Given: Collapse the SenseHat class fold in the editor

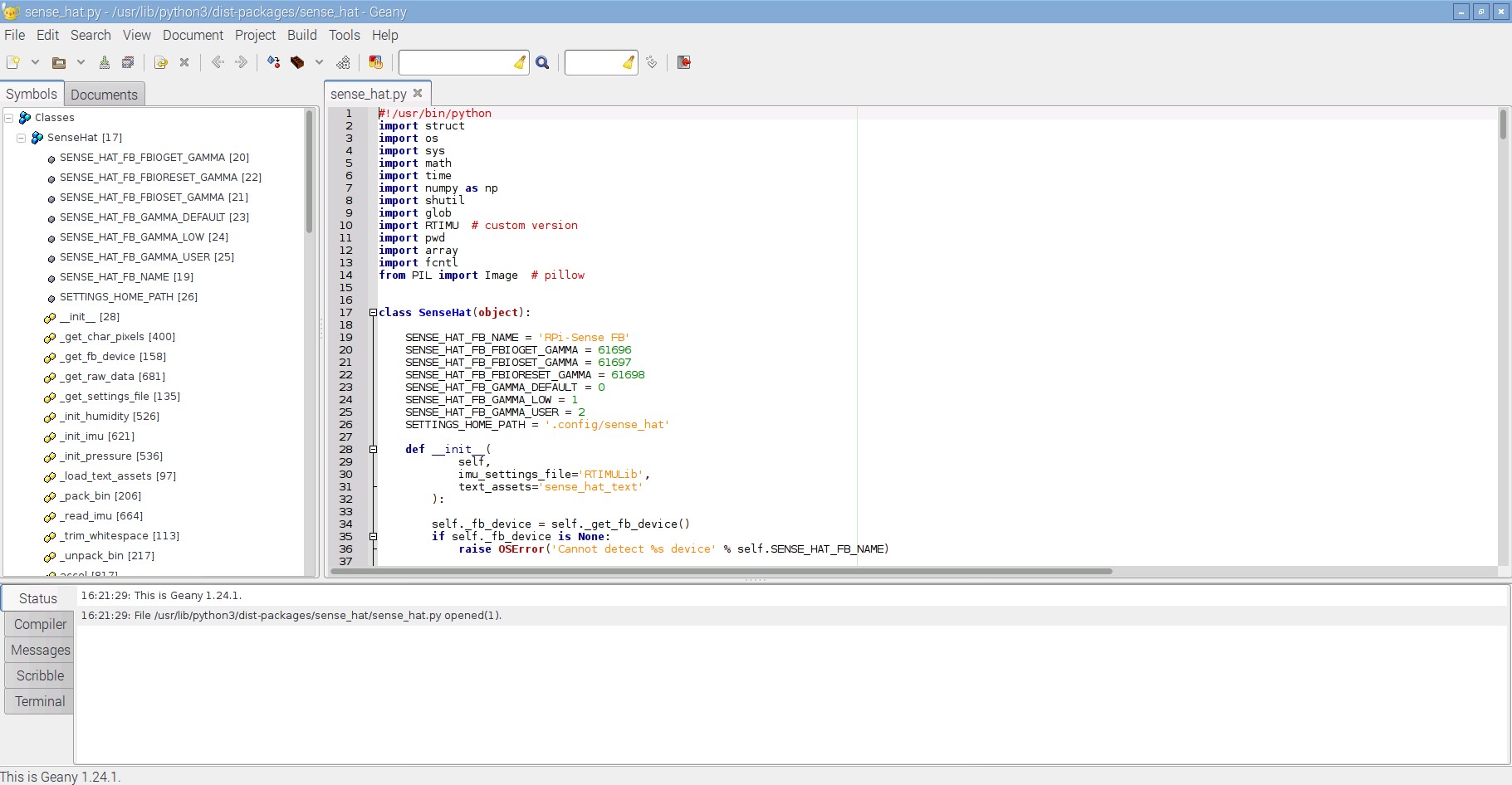Looking at the screenshot, I should click(373, 313).
